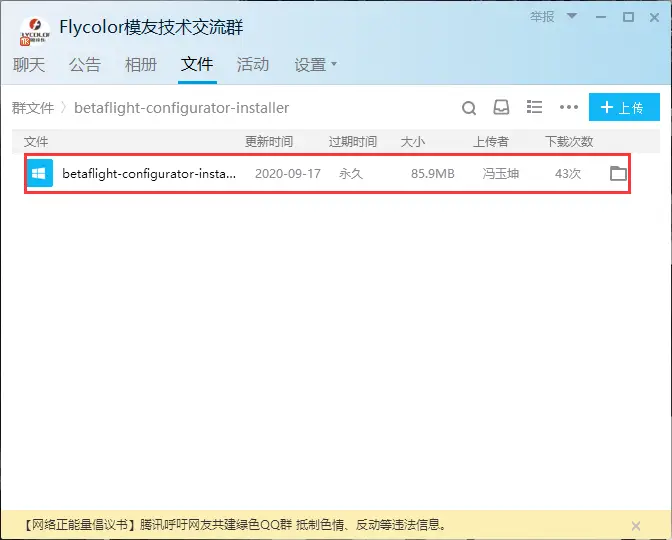
Task: Sort by 下载次数 column header
Action: click(x=569, y=141)
